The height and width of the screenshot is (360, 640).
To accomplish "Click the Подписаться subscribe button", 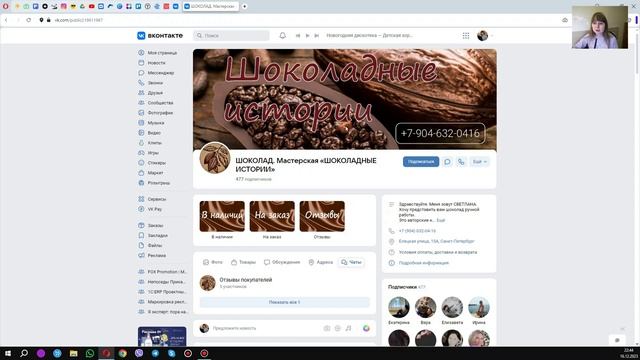I will pyautogui.click(x=421, y=162).
